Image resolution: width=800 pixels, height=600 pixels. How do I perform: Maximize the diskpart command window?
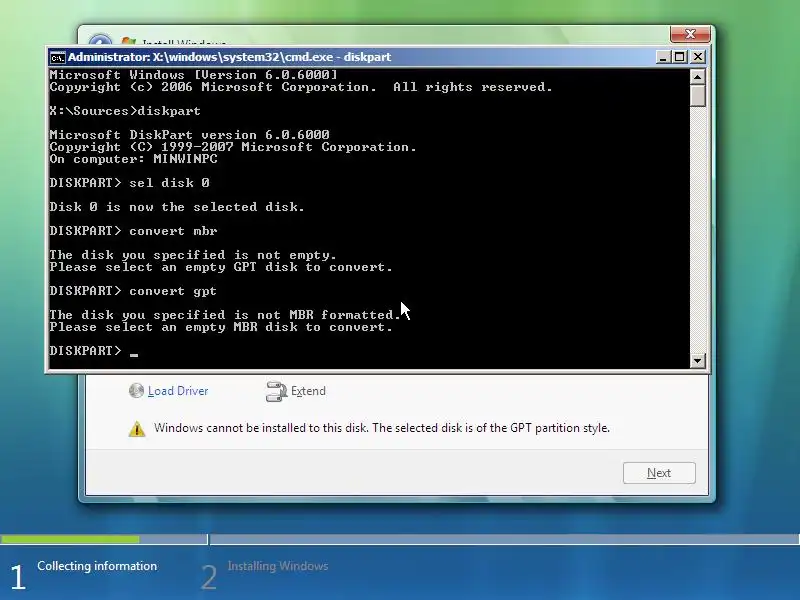pyautogui.click(x=680, y=57)
